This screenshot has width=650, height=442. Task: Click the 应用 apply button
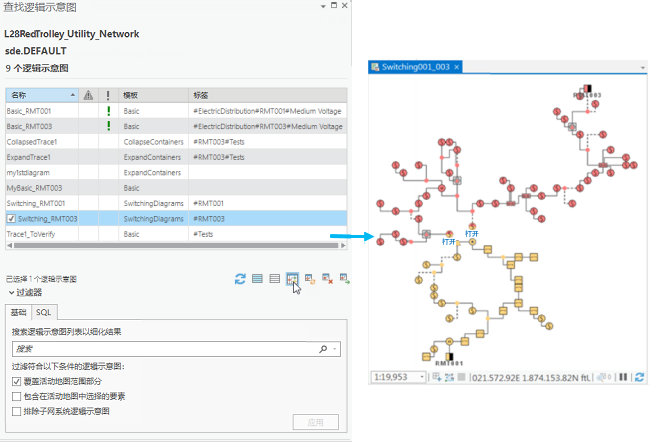point(315,422)
